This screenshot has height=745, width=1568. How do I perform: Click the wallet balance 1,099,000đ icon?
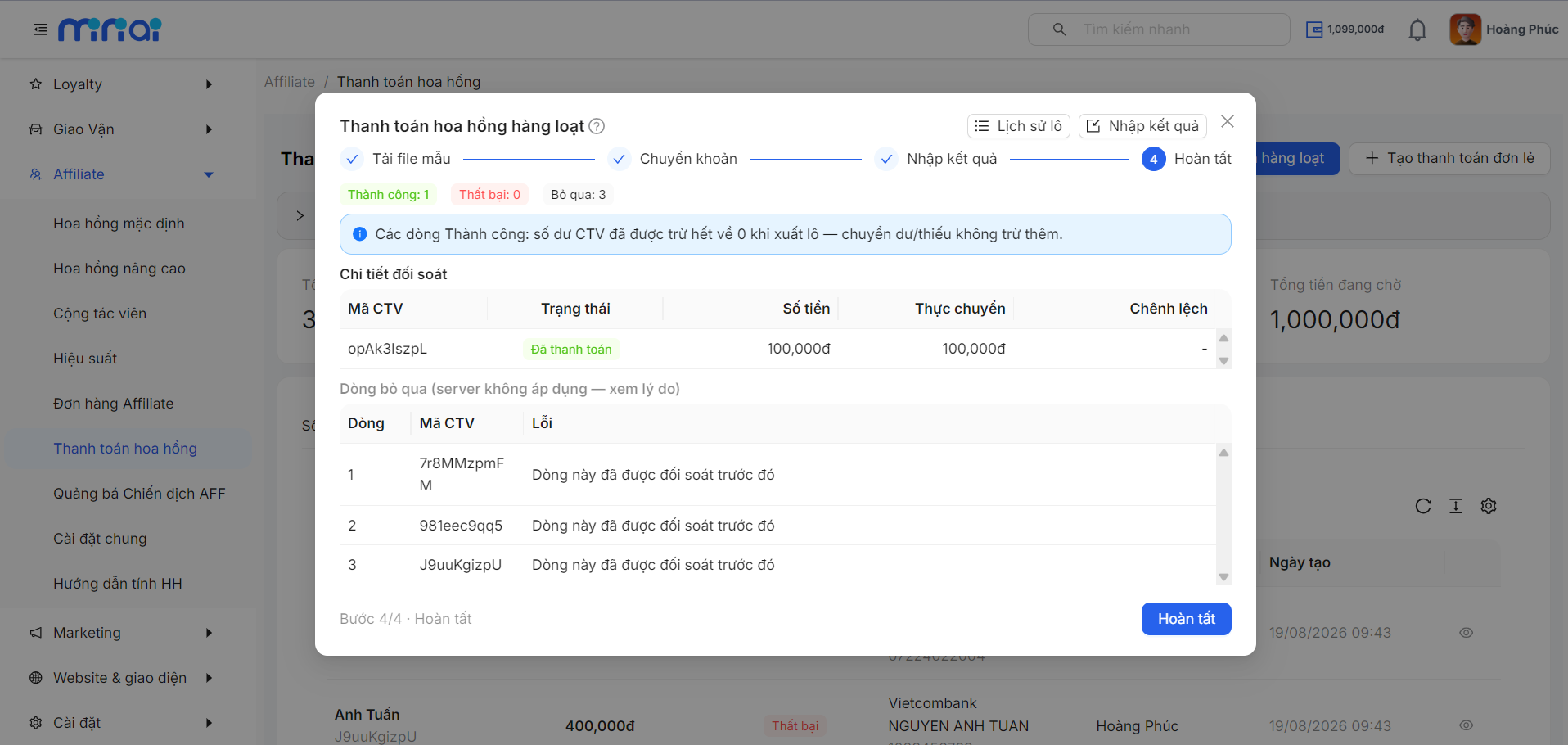1314,29
